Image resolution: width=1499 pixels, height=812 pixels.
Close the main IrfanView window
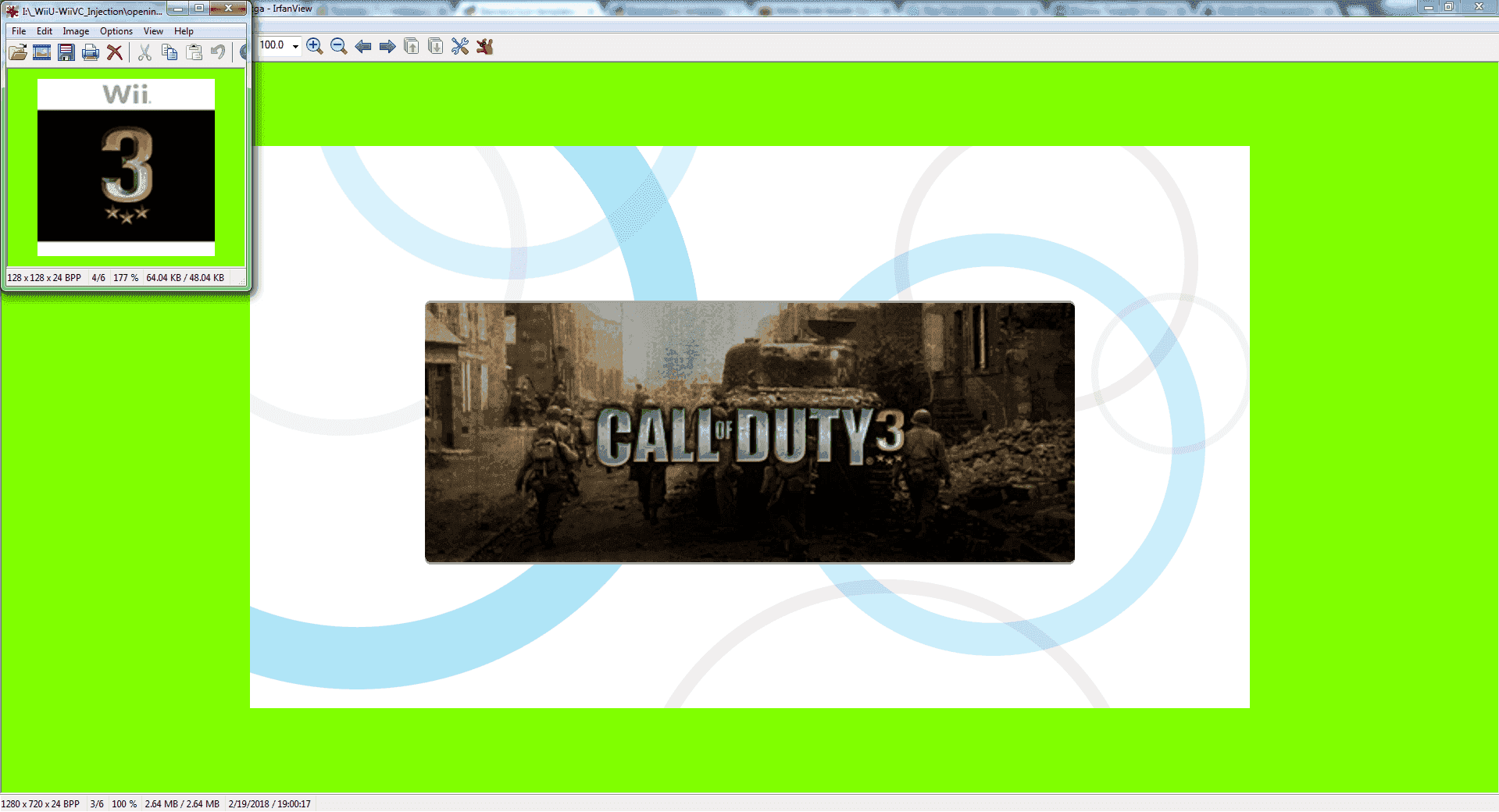[1479, 7]
